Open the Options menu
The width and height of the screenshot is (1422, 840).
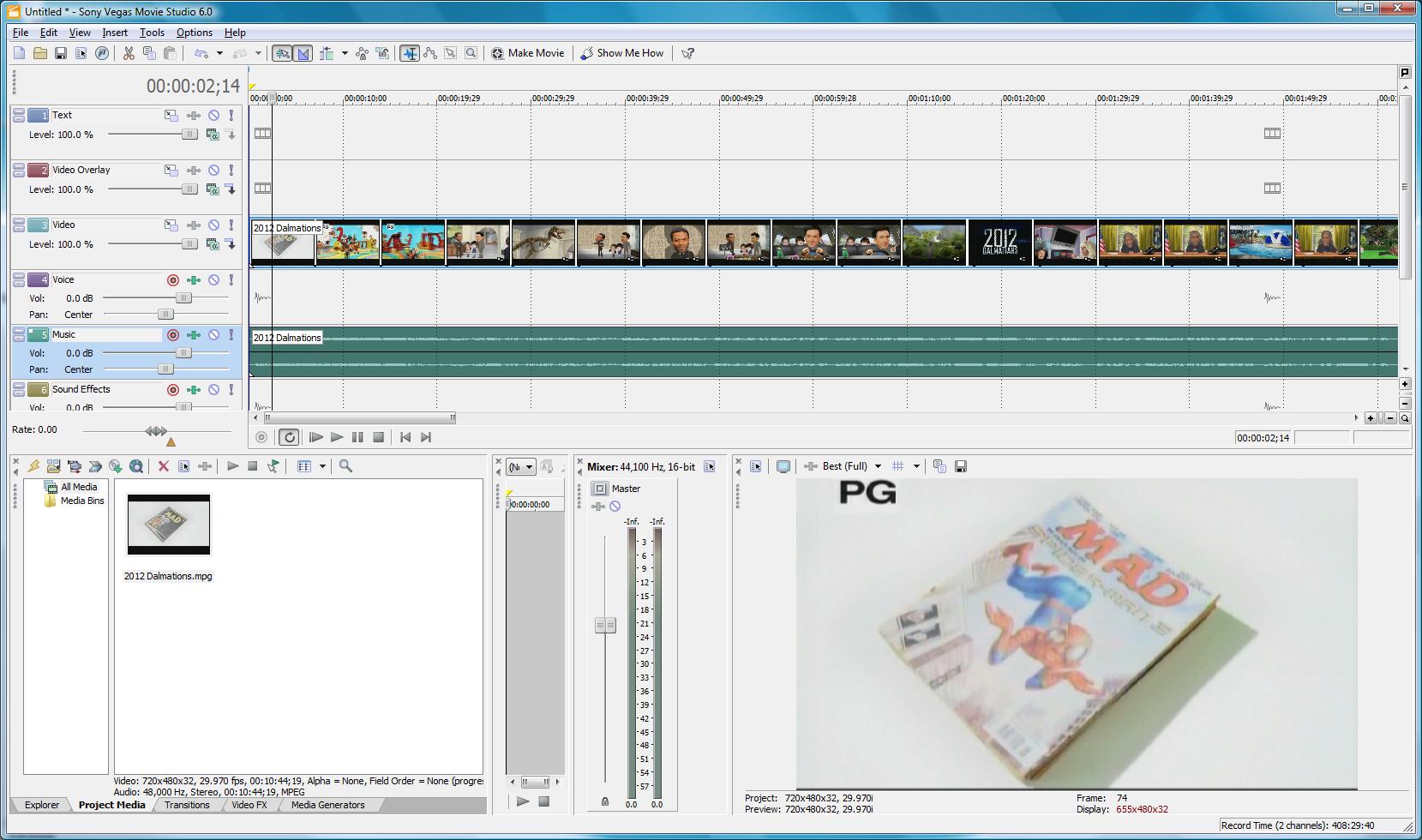195,33
